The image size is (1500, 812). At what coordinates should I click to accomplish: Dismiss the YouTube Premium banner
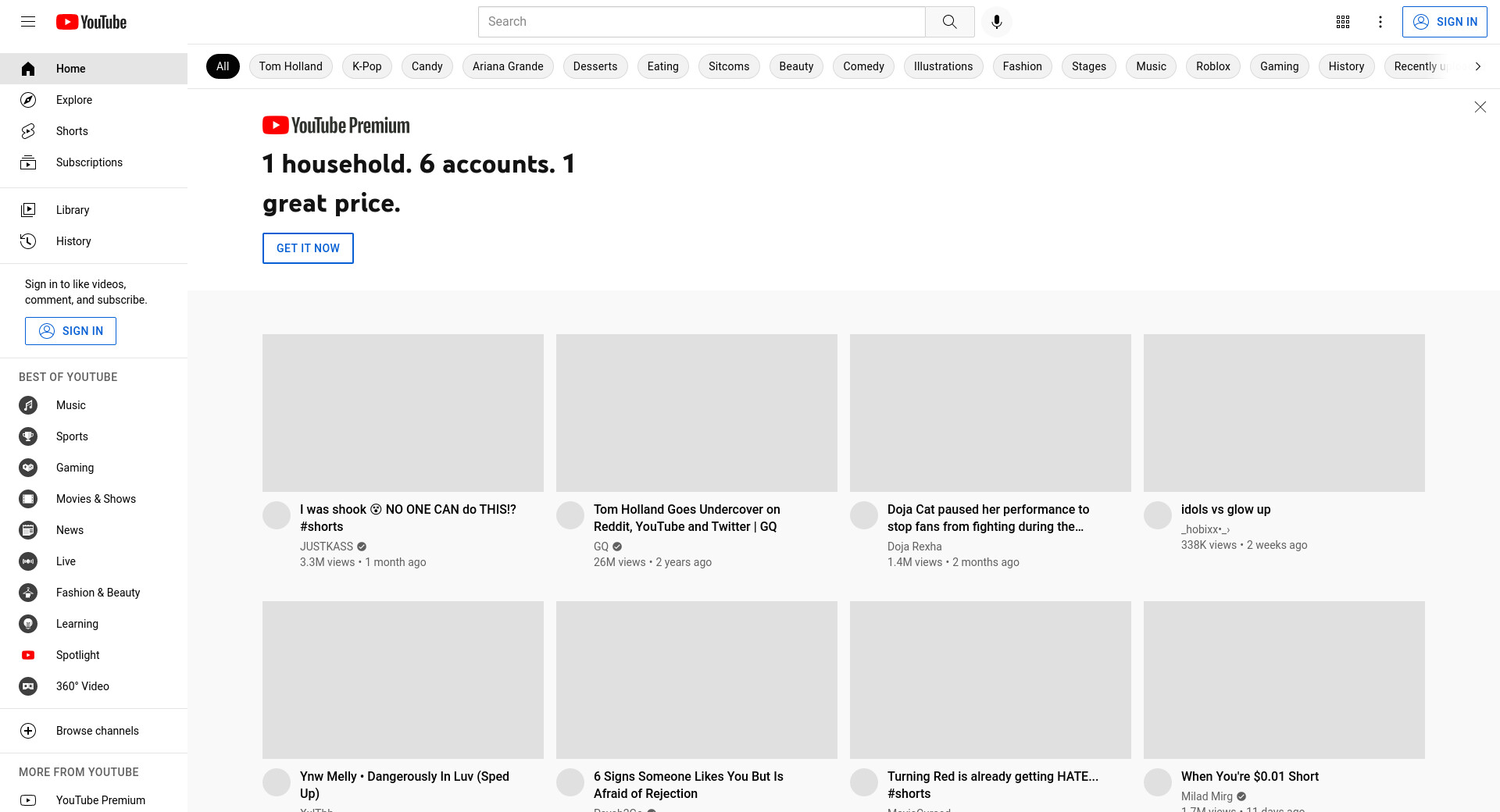pos(1480,107)
